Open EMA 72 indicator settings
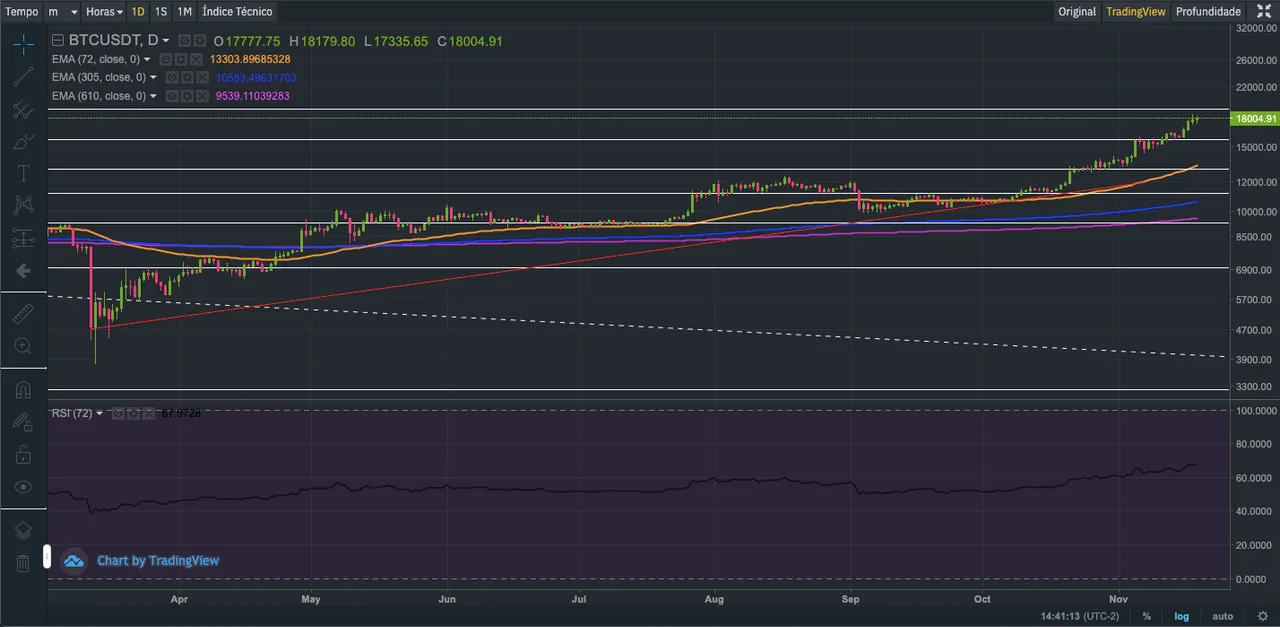 tap(181, 59)
